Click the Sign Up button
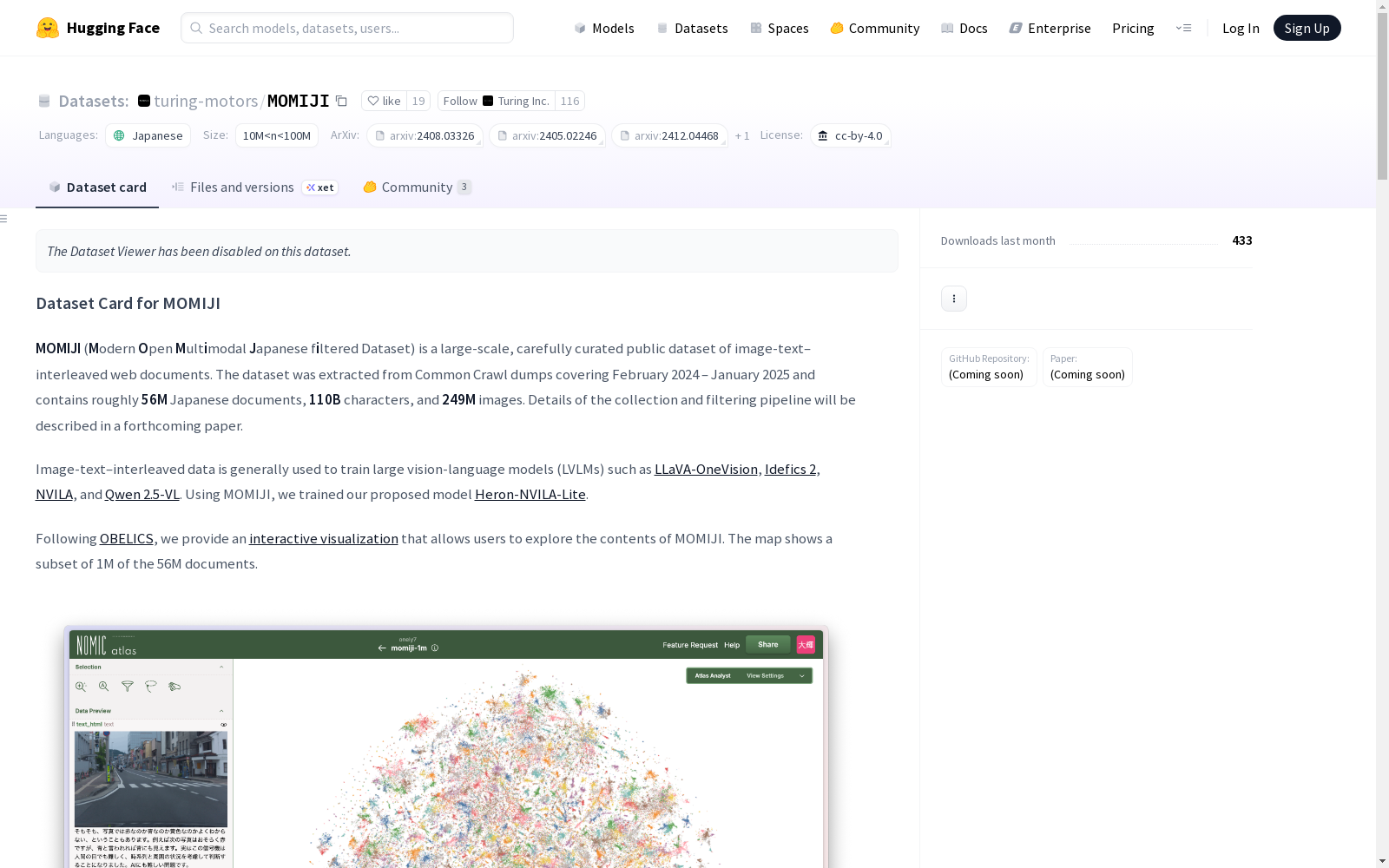1389x868 pixels. click(1307, 28)
